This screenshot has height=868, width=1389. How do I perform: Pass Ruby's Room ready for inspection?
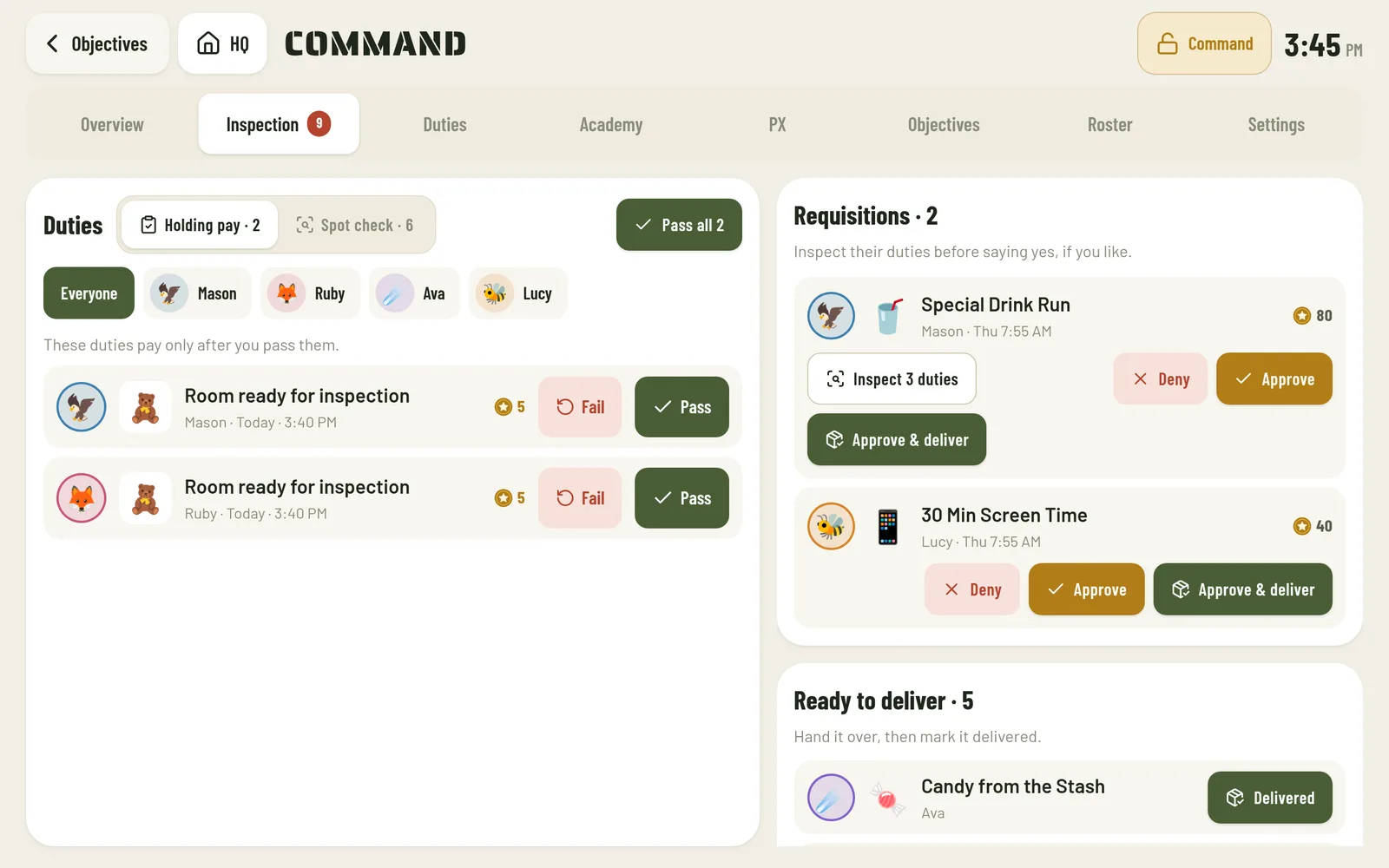pyautogui.click(x=681, y=498)
